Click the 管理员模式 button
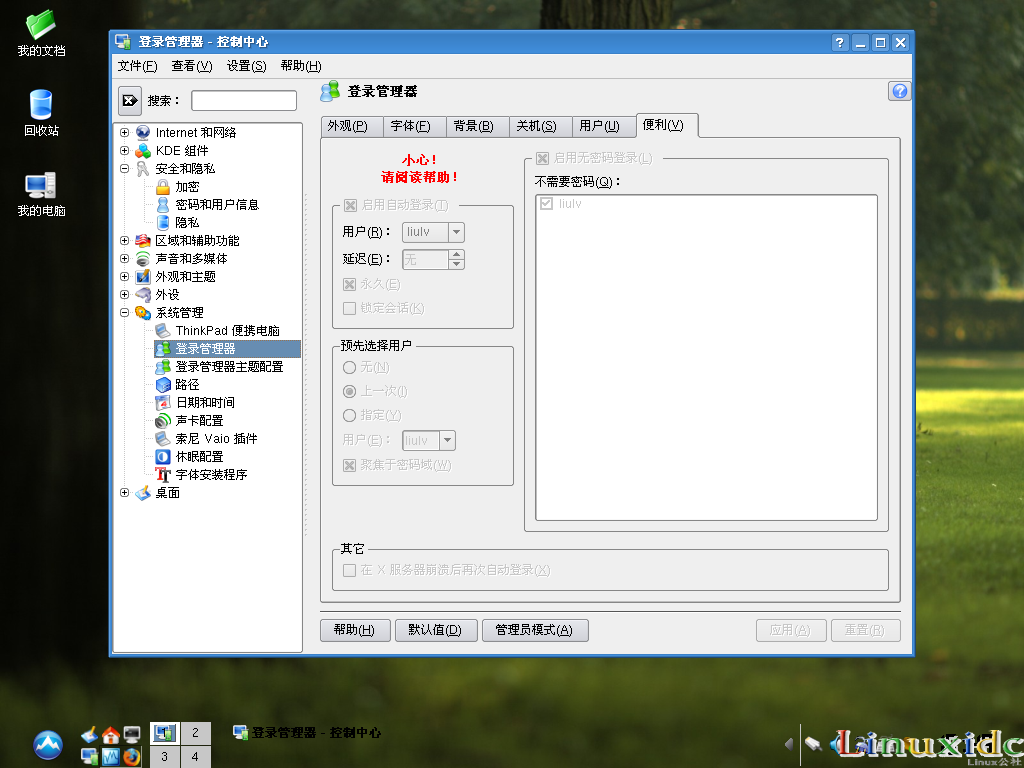 (x=536, y=630)
